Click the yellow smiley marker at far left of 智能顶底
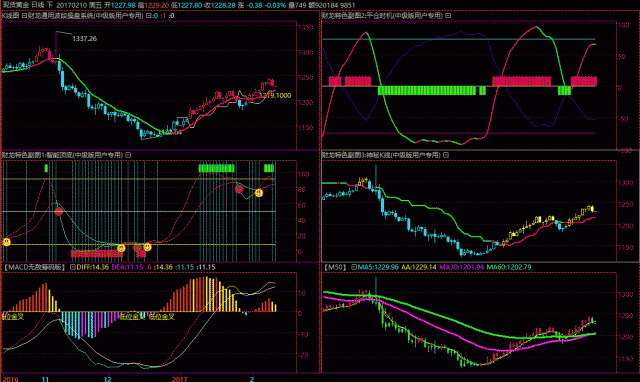 [x=7, y=242]
